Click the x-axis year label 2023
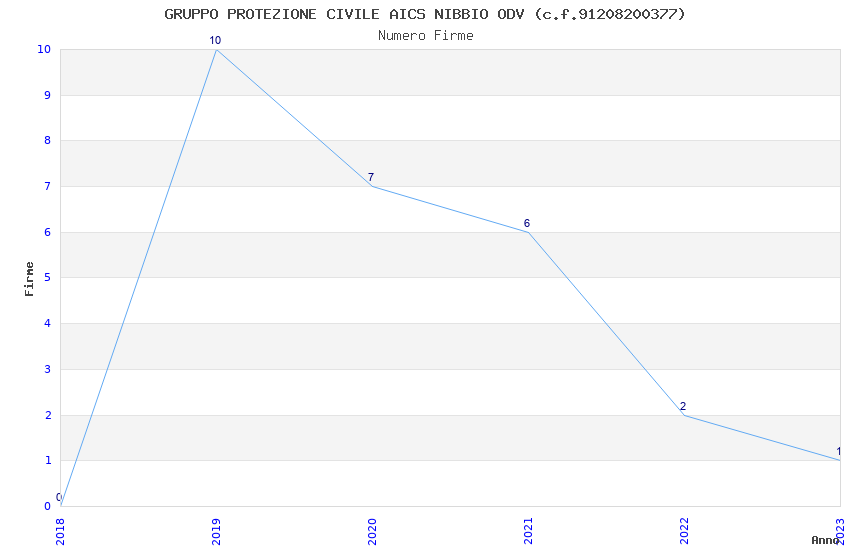Viewport: 850px width, 550px height. point(840,531)
